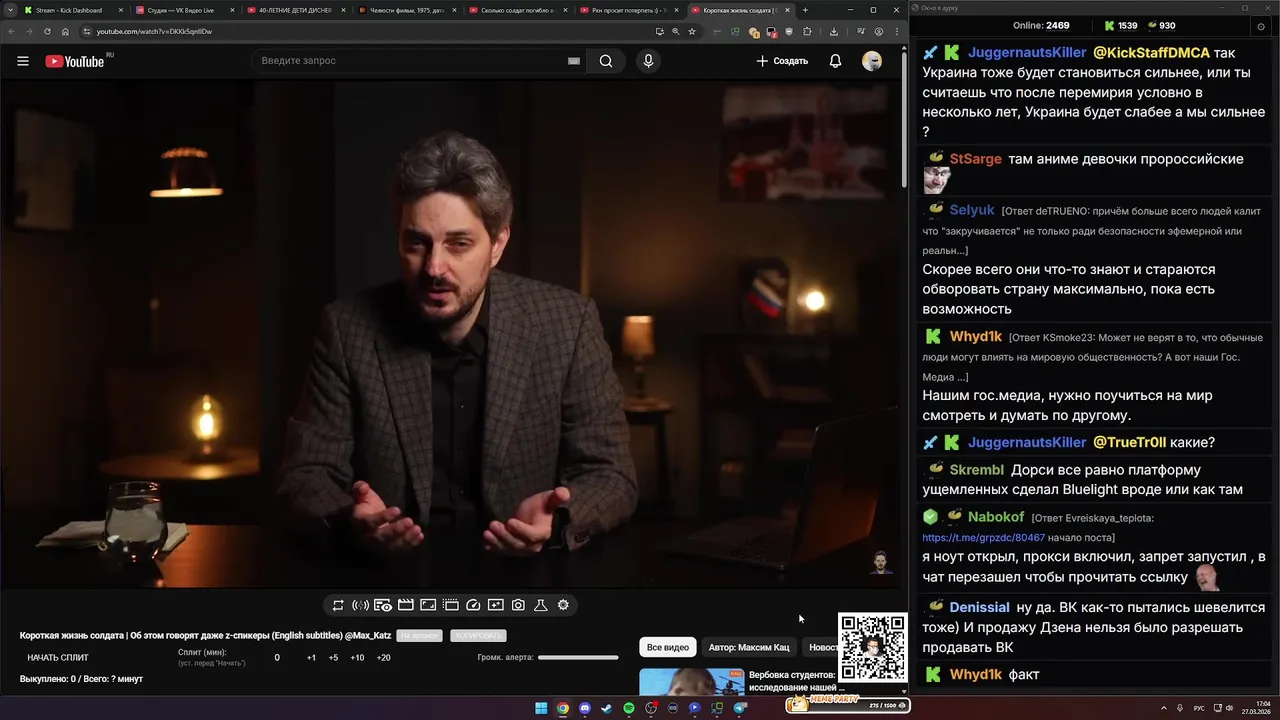The width and height of the screenshot is (1280, 720).
Task: Open Discord from the taskbar
Action: click(x=585, y=708)
